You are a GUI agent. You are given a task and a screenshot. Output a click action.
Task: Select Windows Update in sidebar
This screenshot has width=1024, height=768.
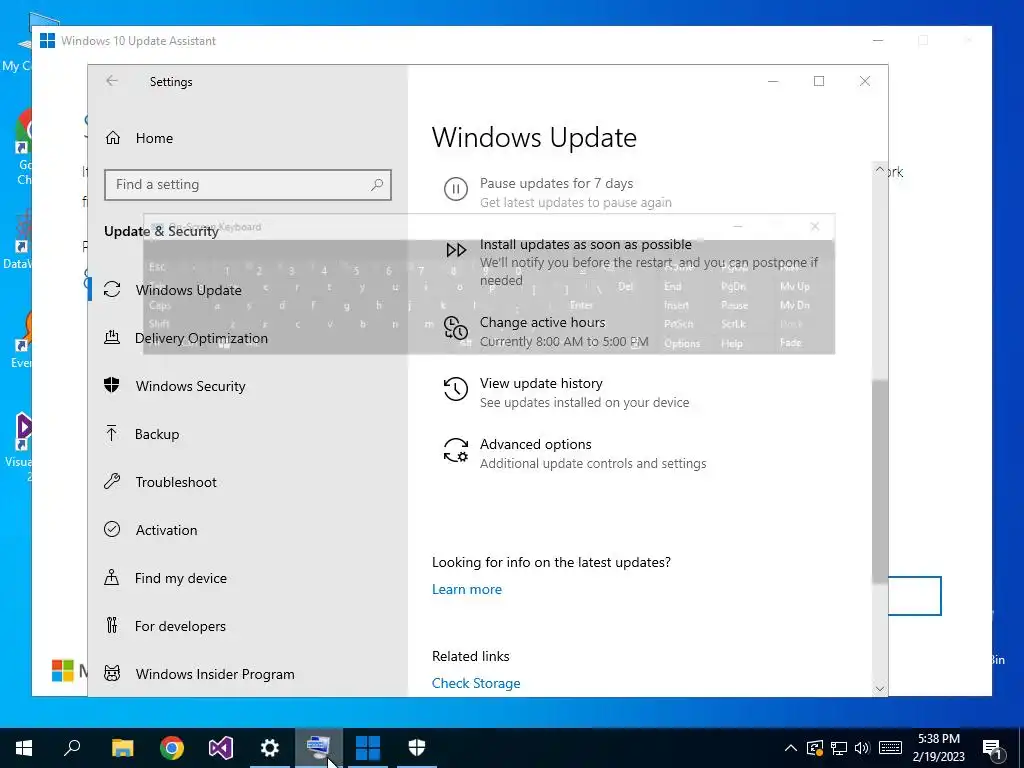click(248, 289)
